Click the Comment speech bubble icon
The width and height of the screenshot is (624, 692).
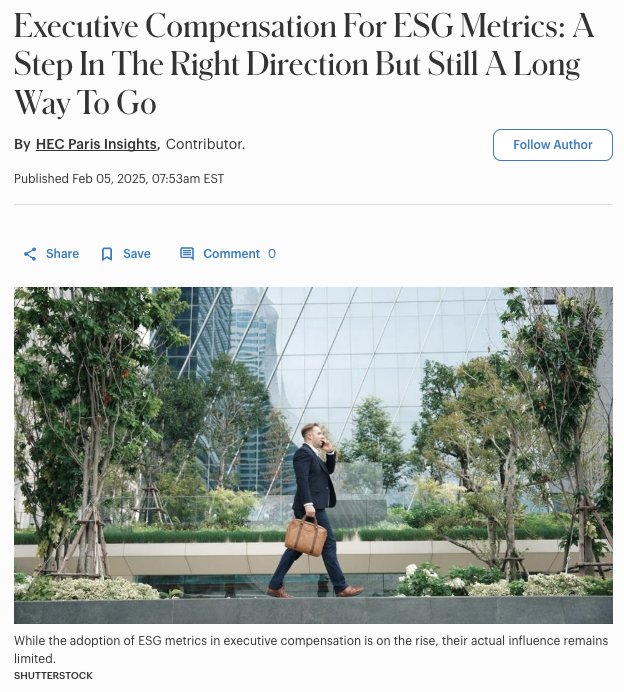pyautogui.click(x=187, y=254)
